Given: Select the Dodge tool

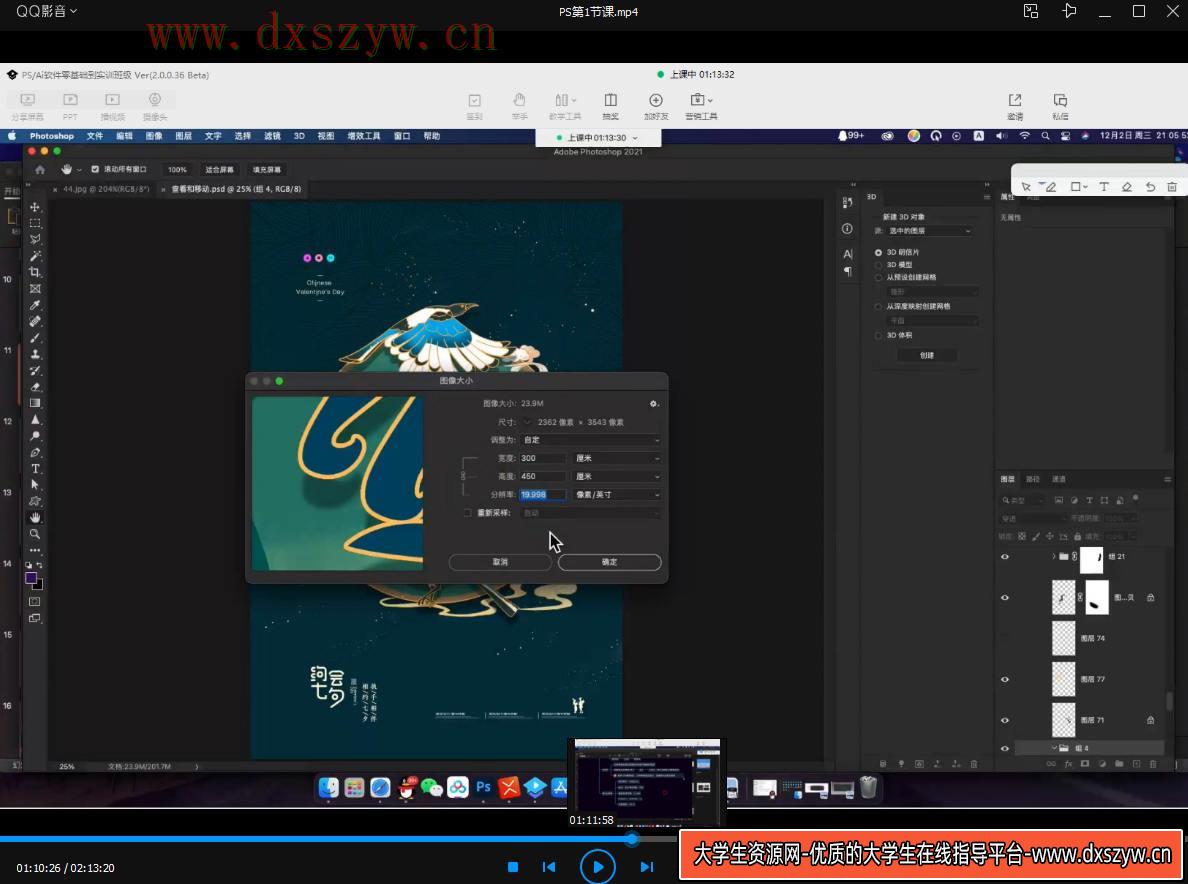Looking at the screenshot, I should [35, 436].
